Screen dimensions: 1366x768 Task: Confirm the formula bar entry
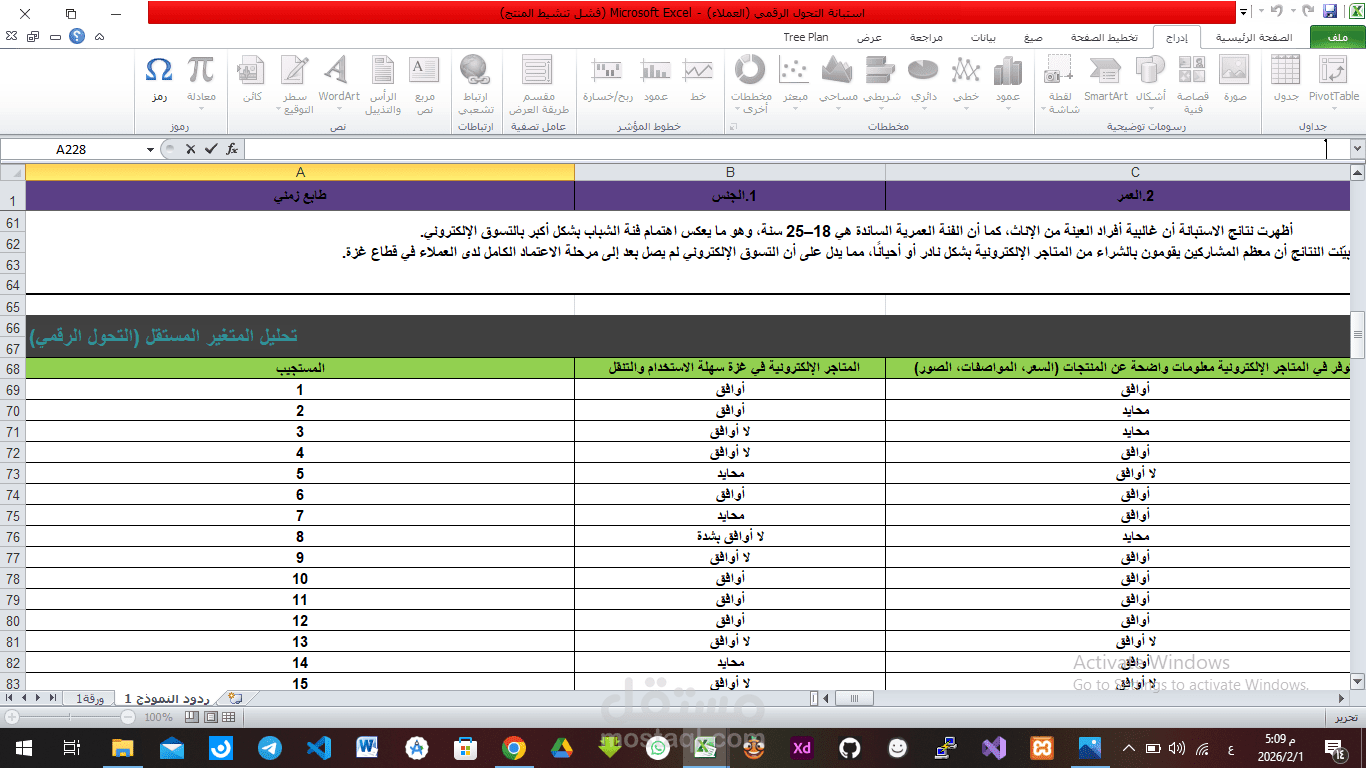tap(210, 149)
